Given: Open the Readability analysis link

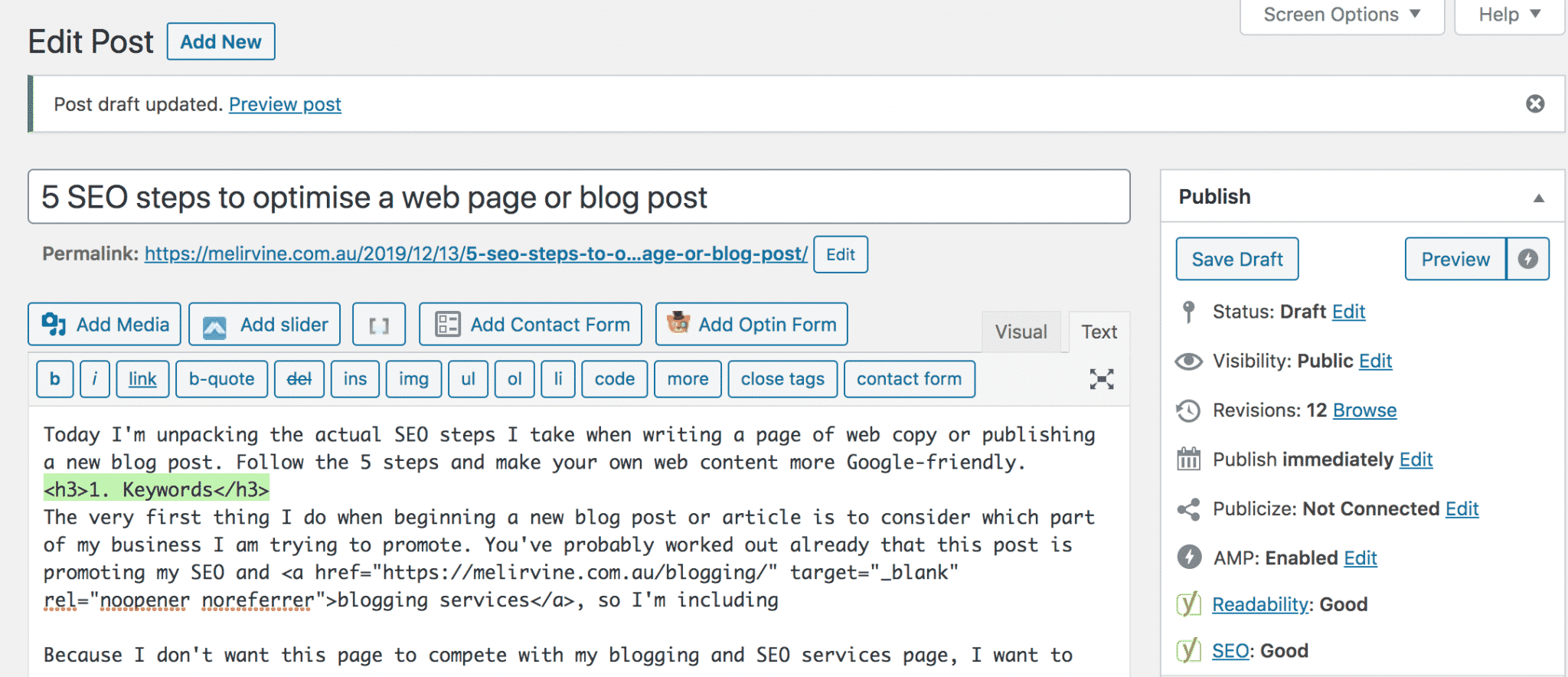Looking at the screenshot, I should [1261, 604].
